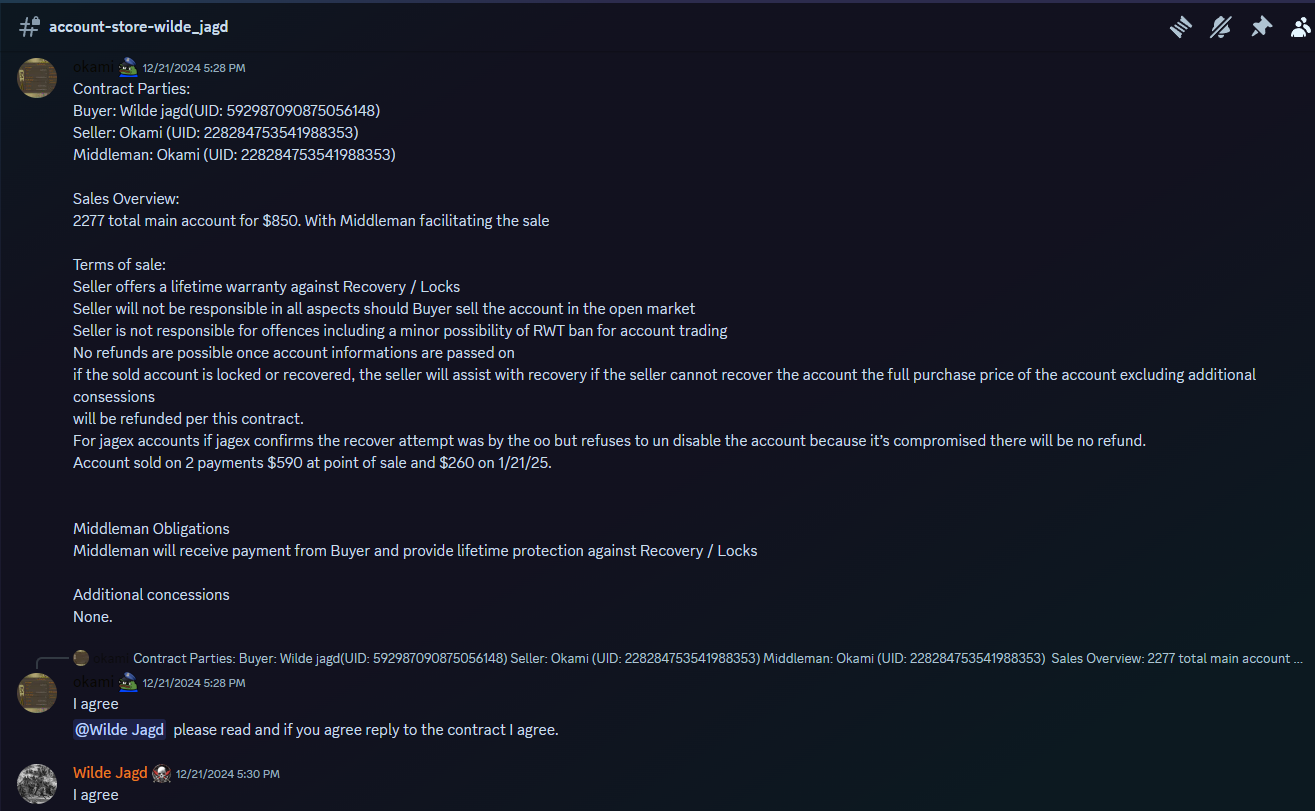Click small avatar in the reply preview

click(x=81, y=658)
